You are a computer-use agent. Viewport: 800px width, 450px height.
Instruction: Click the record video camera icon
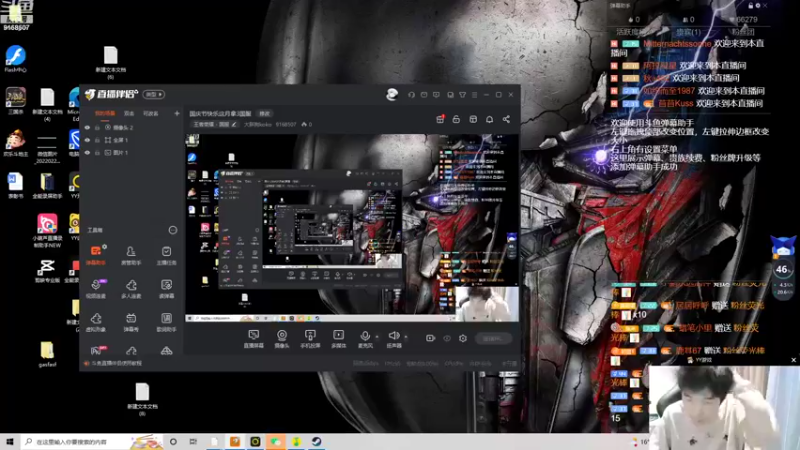pyautogui.click(x=430, y=338)
